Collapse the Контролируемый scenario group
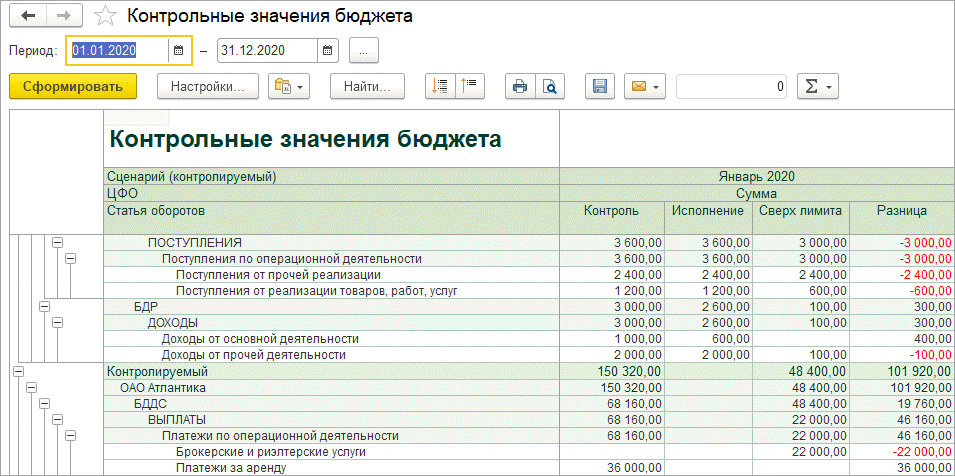The image size is (955, 476). 18,371
